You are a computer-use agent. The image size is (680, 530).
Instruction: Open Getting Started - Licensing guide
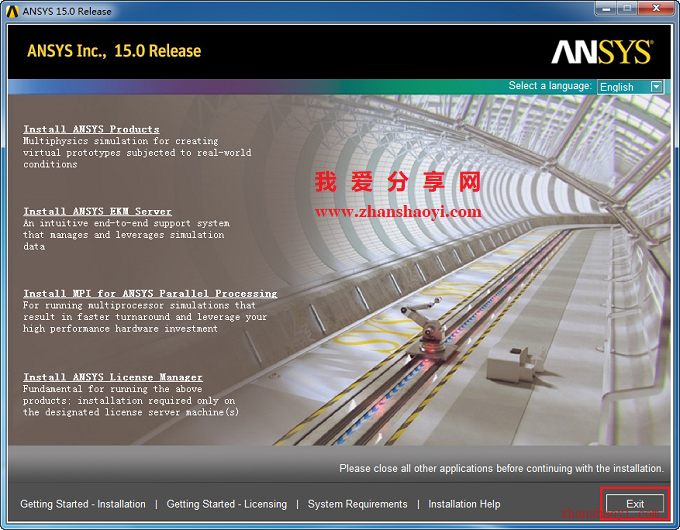(227, 504)
